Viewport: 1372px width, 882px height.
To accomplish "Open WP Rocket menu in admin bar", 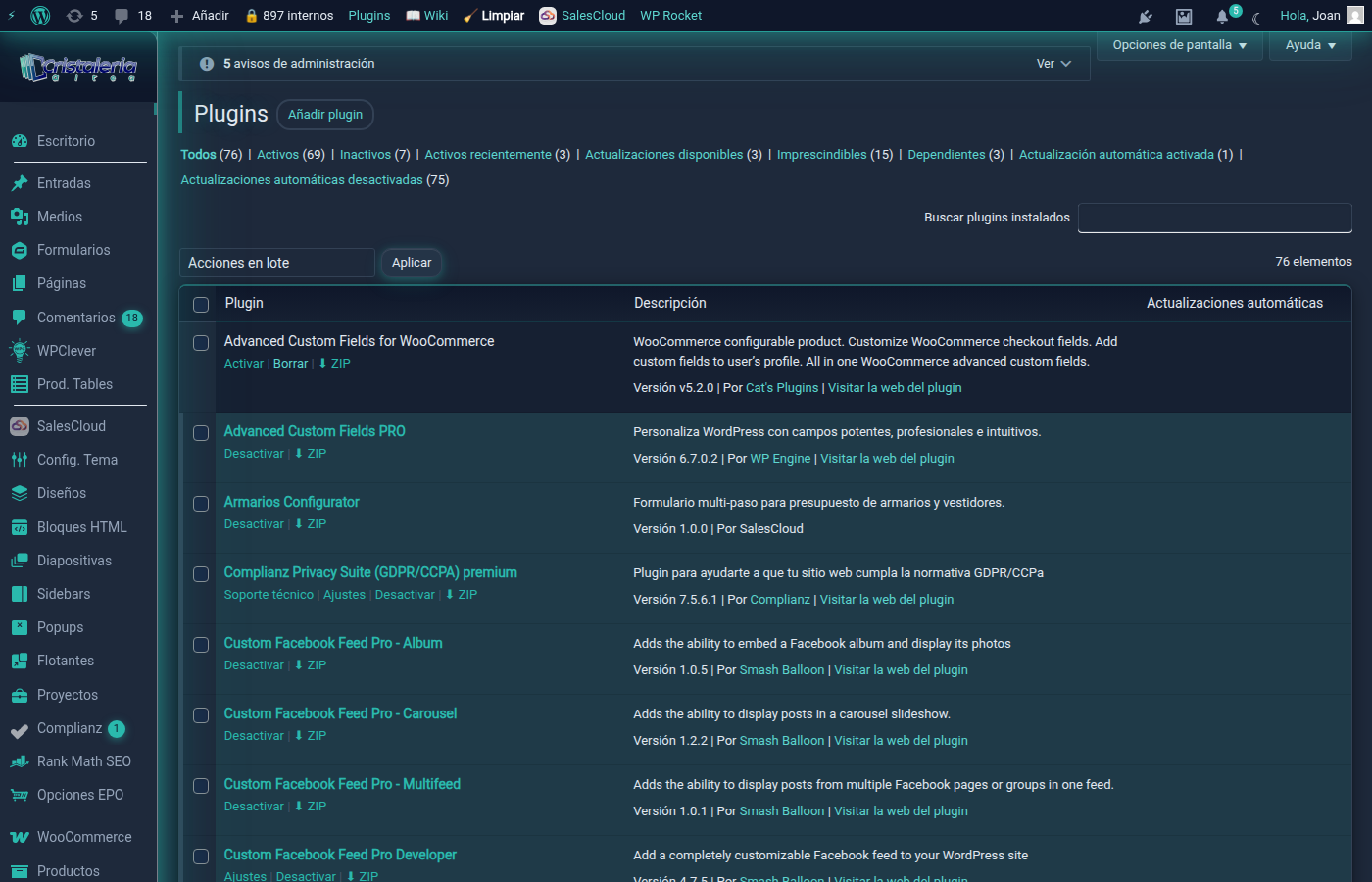I will [x=670, y=16].
